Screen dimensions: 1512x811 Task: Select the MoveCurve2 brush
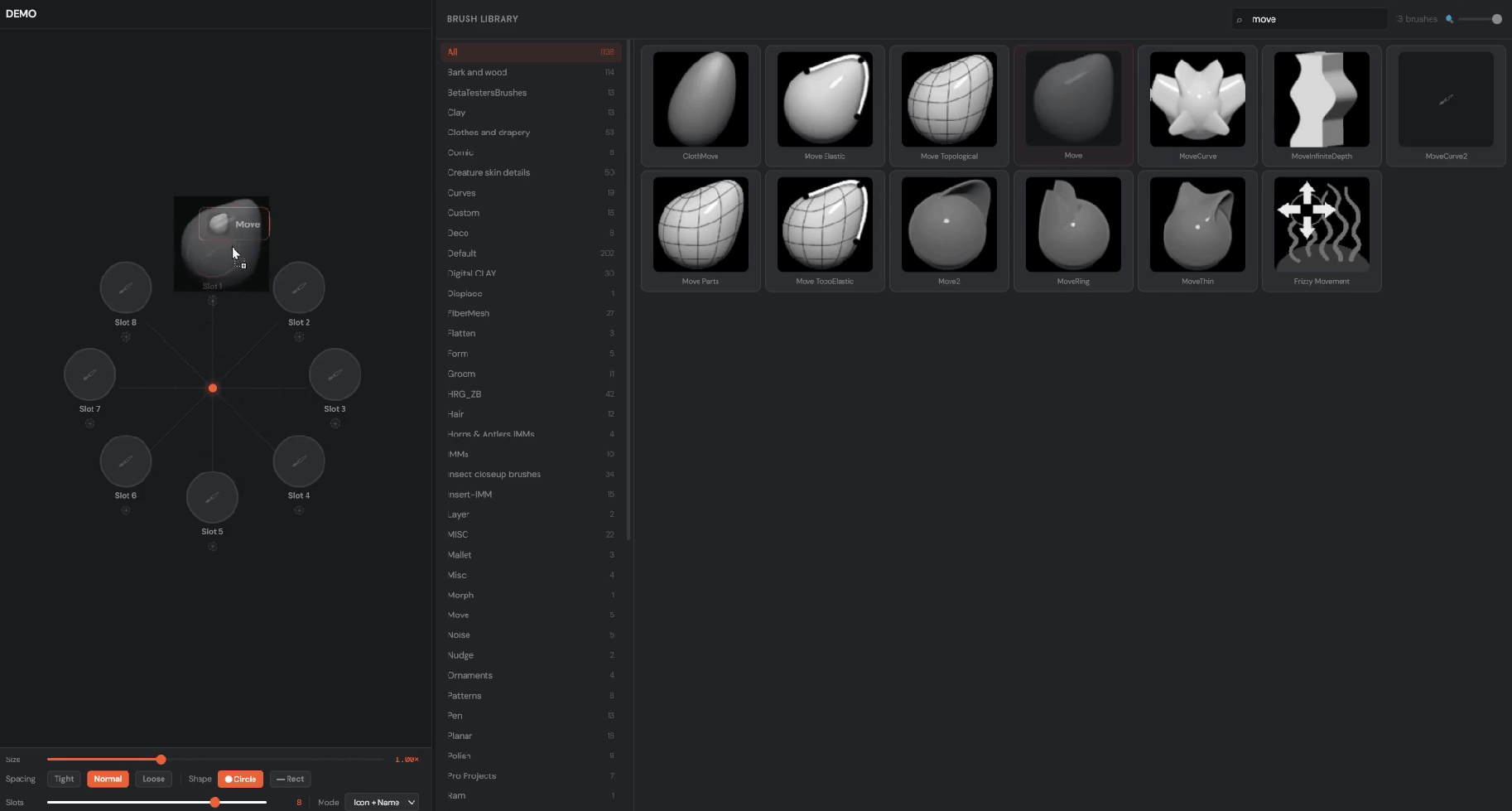tap(1446, 105)
